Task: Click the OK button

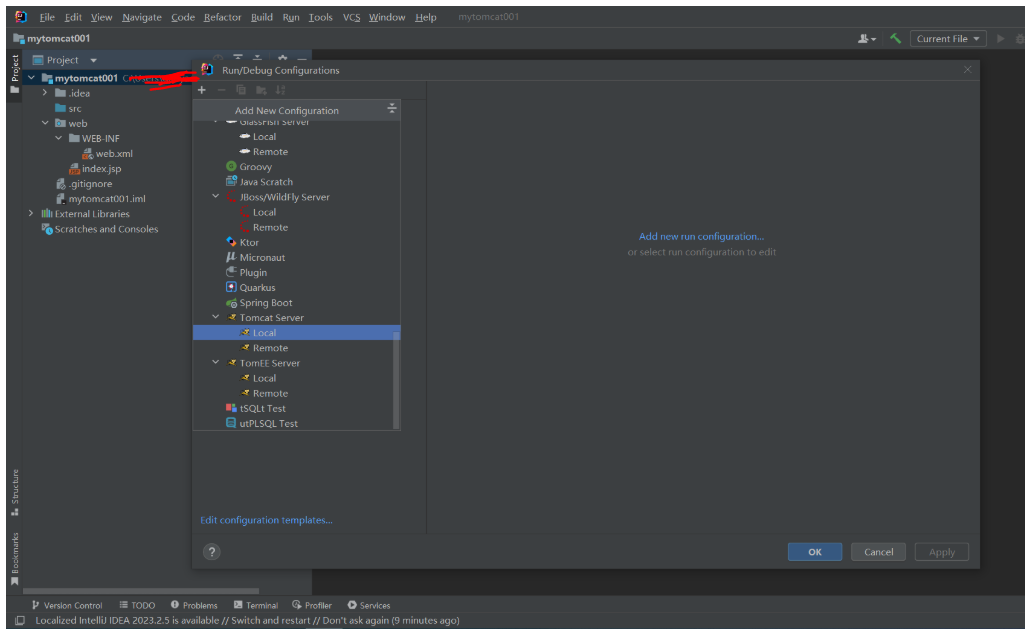Action: coord(815,552)
